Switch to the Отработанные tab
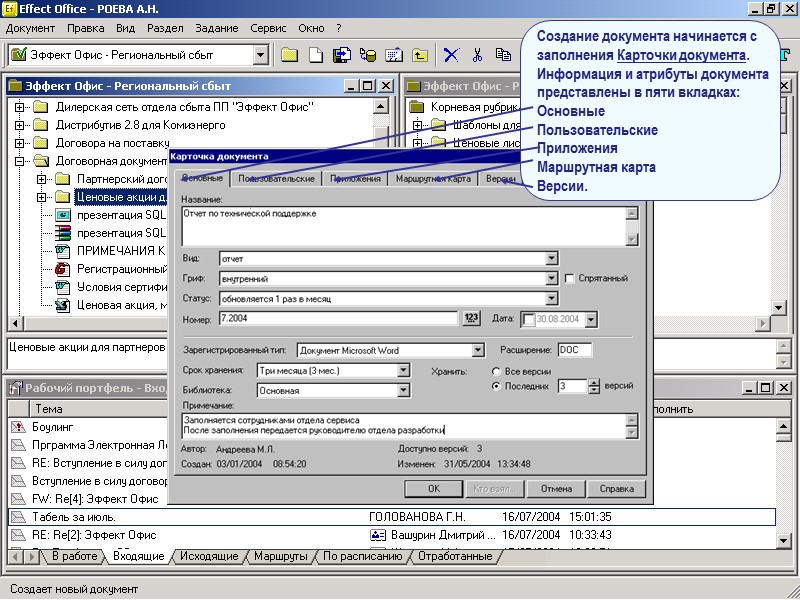 tap(455, 556)
